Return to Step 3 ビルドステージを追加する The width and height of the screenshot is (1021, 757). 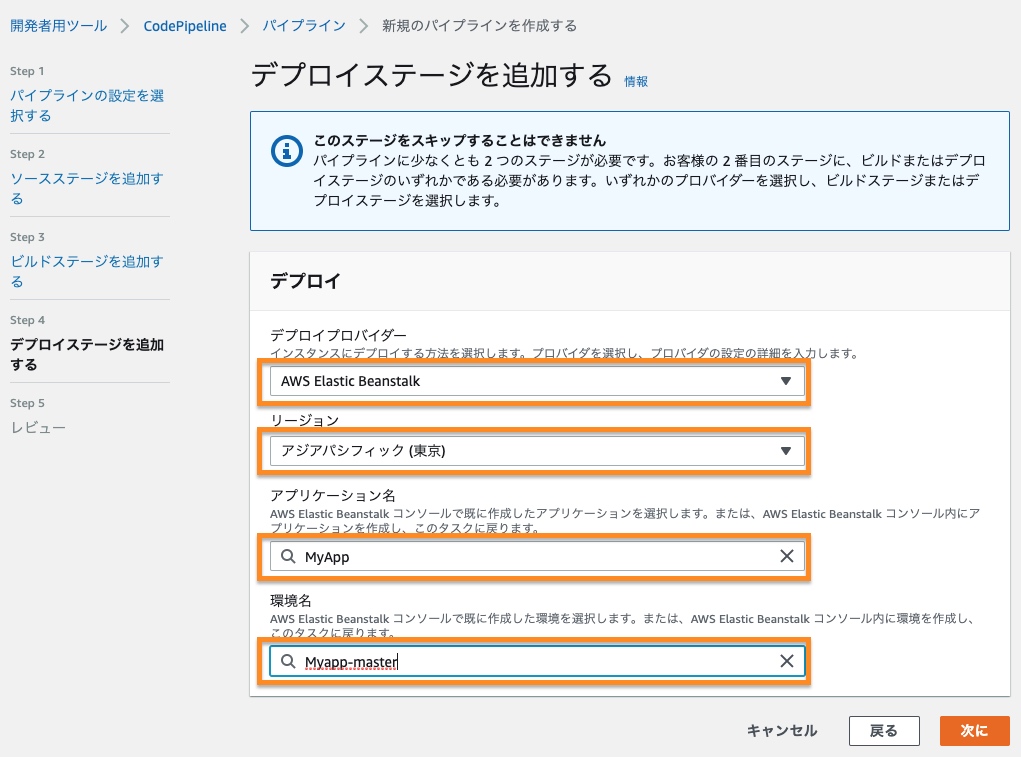pyautogui.click(x=86, y=271)
